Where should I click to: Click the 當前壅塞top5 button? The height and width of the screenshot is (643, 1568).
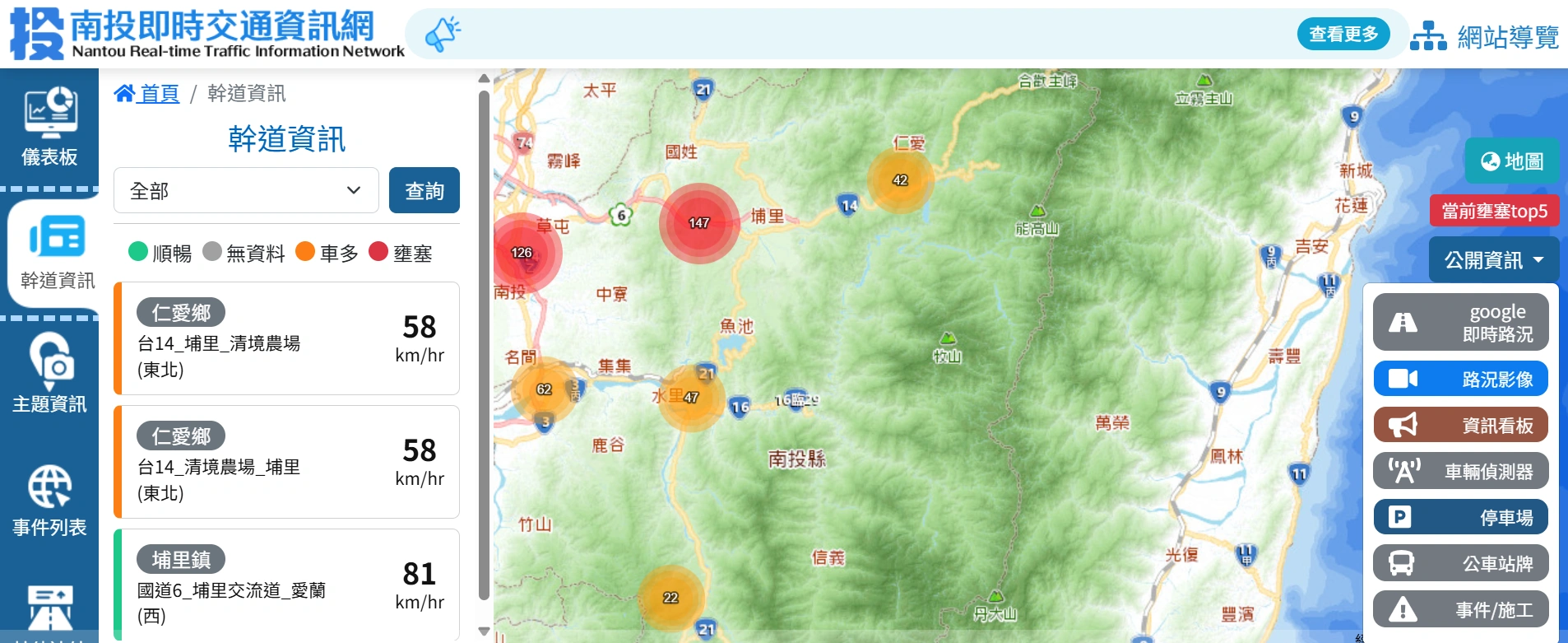[1494, 211]
